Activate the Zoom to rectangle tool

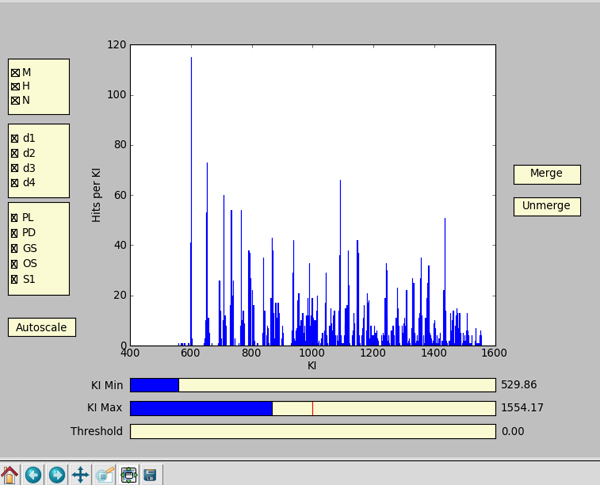105,474
